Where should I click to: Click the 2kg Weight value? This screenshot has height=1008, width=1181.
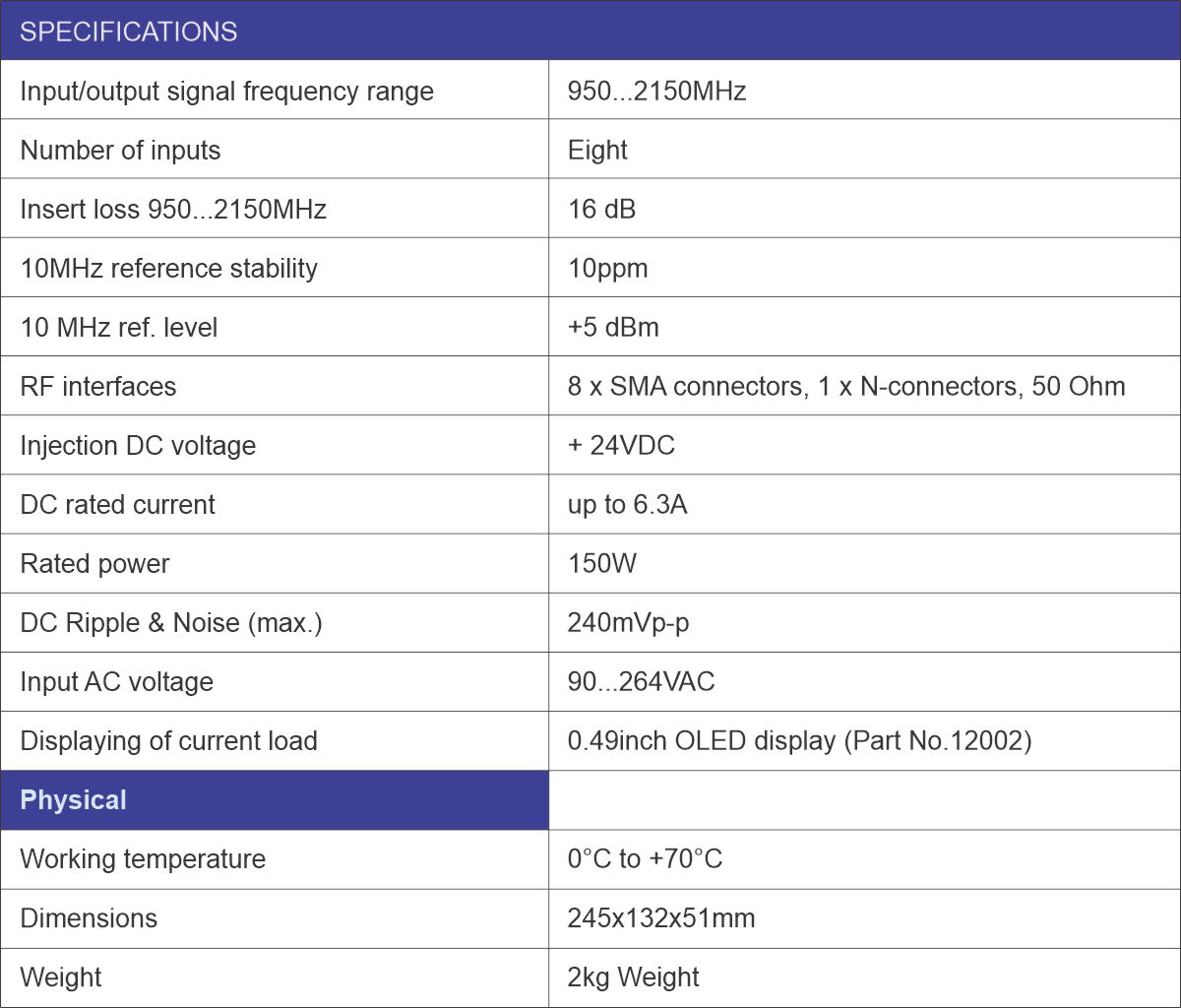(x=633, y=977)
